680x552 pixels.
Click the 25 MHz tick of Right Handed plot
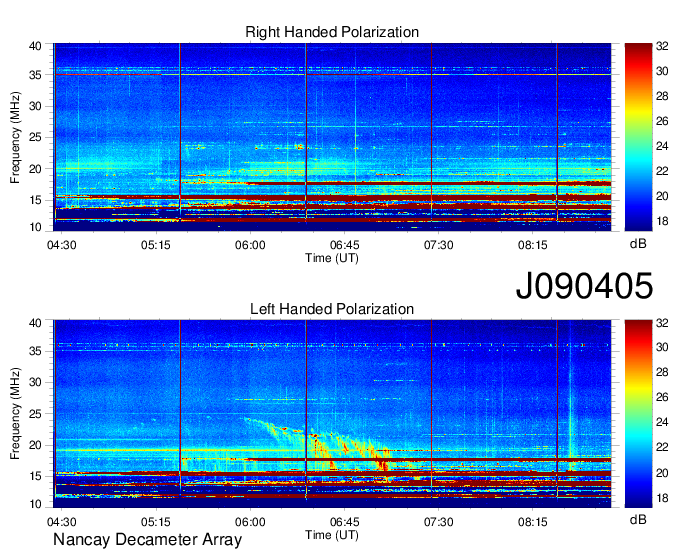click(x=35, y=137)
